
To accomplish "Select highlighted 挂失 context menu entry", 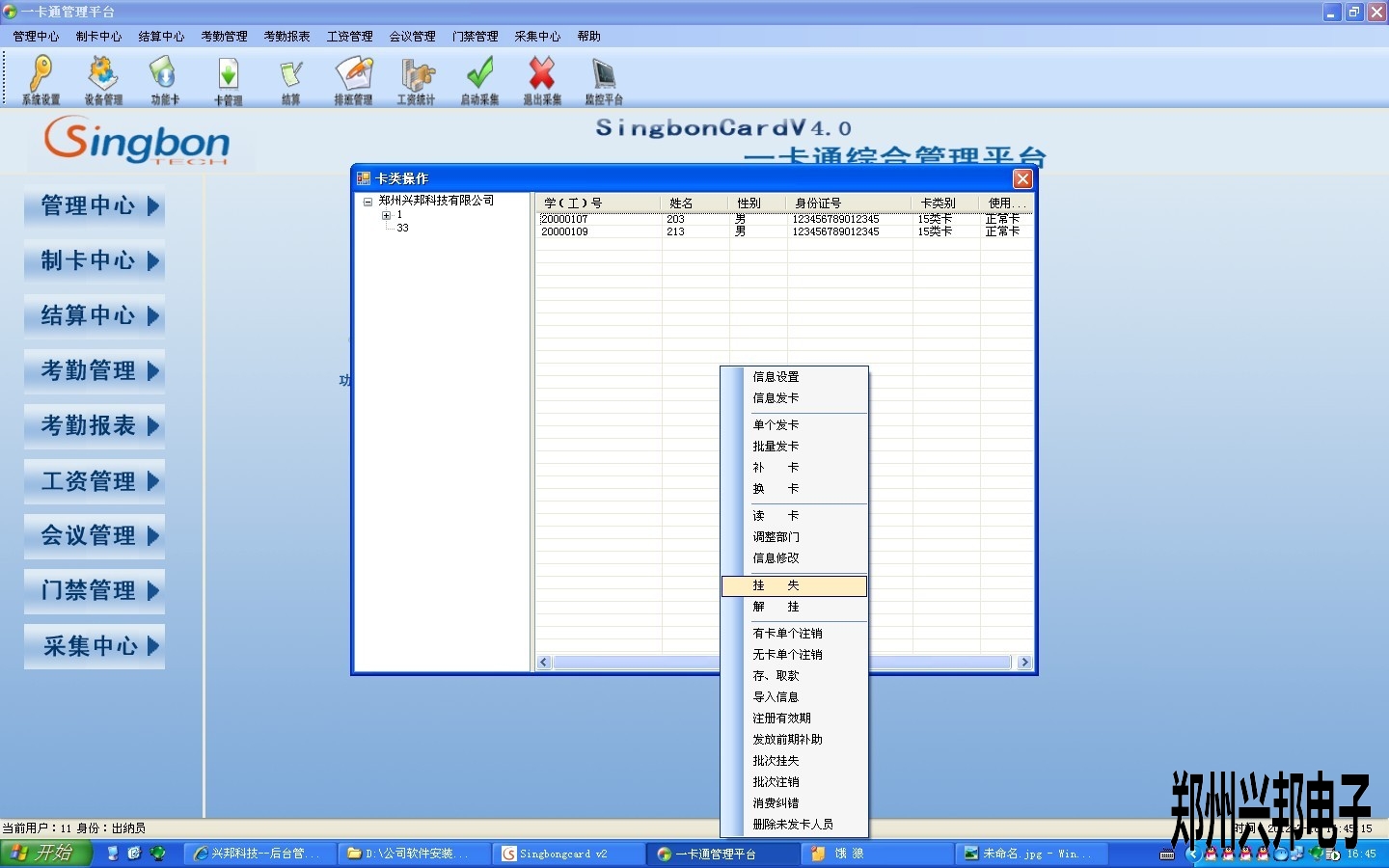I will (794, 585).
